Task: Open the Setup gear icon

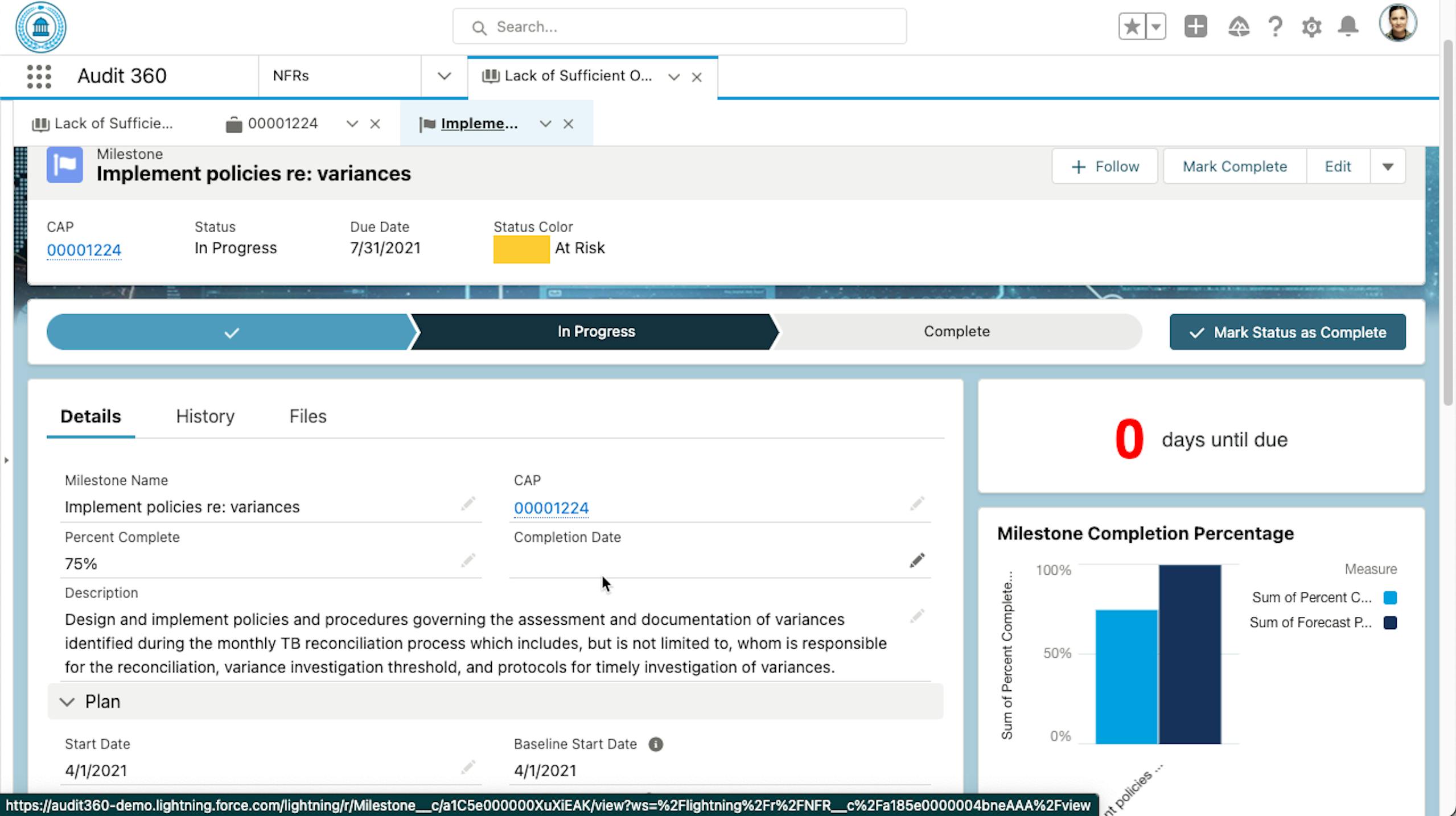Action: [x=1311, y=27]
